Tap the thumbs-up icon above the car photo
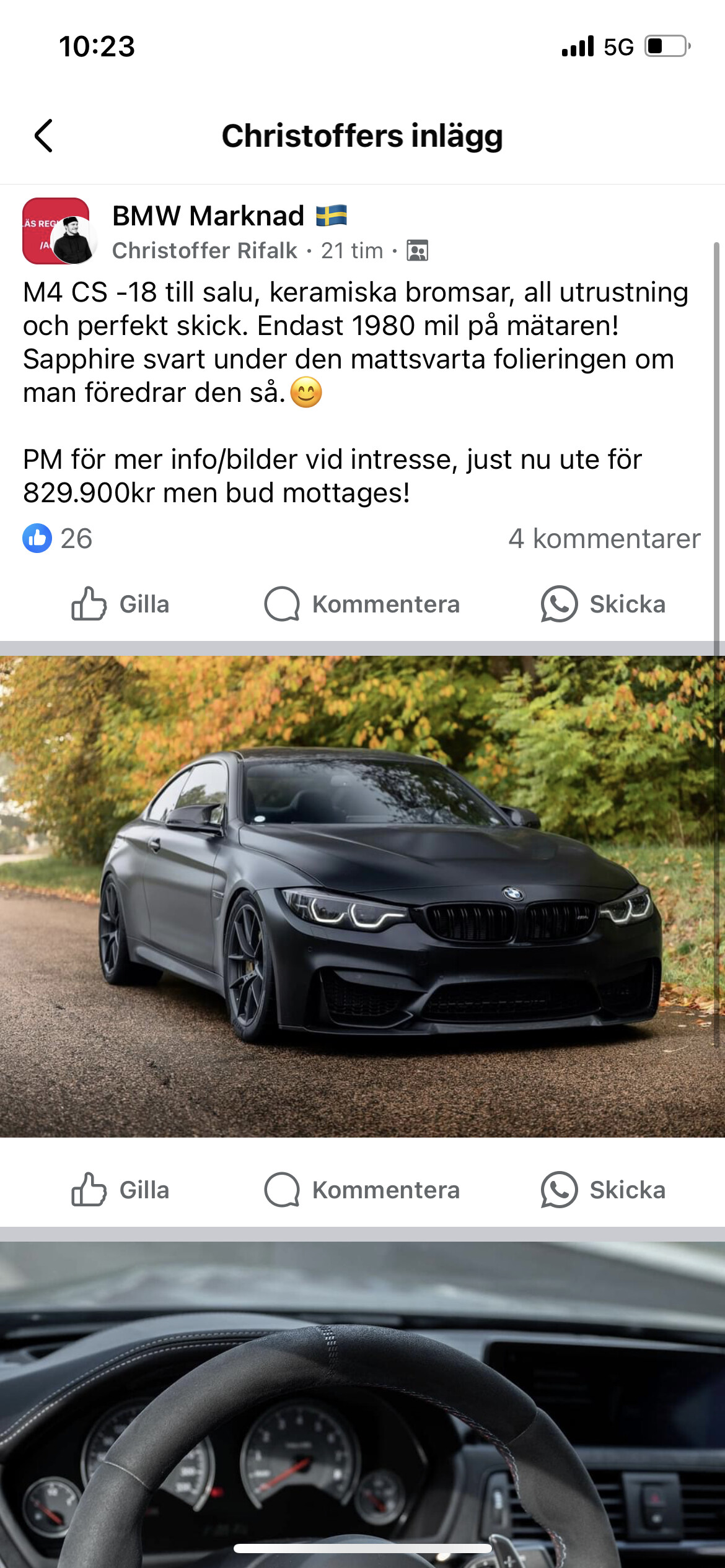The width and height of the screenshot is (725, 1568). point(89,604)
